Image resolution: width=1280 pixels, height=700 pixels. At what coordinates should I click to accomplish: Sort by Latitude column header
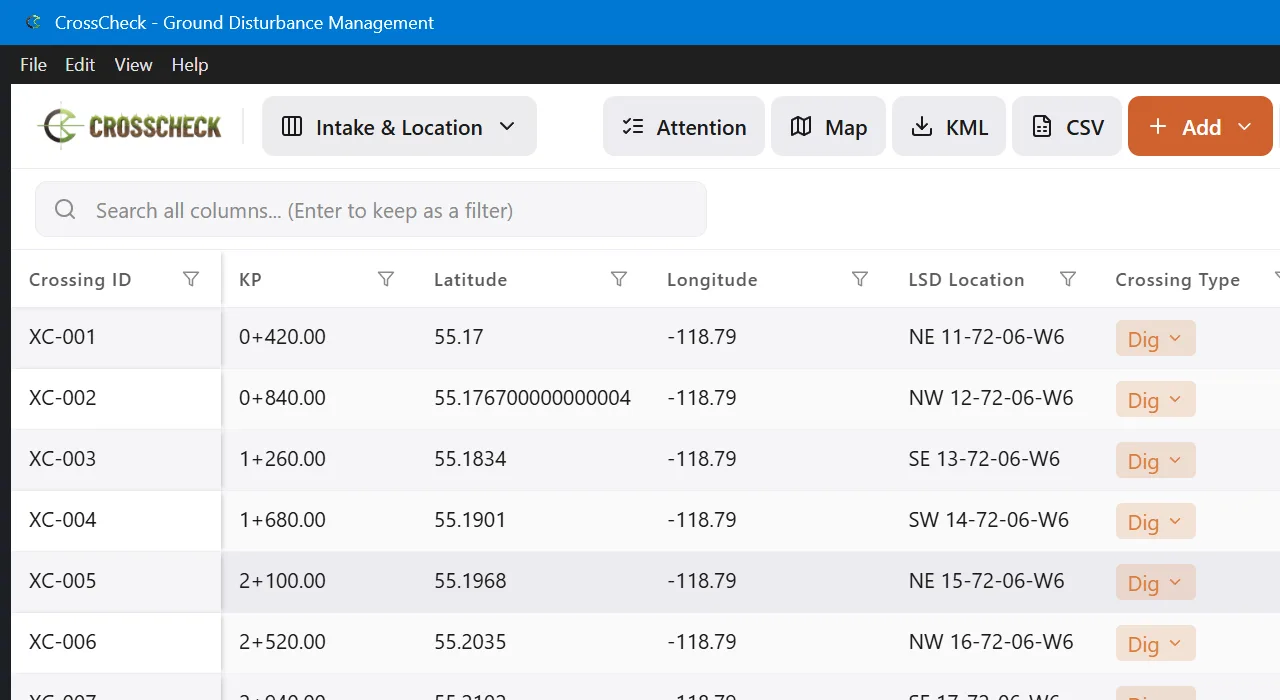tap(470, 279)
